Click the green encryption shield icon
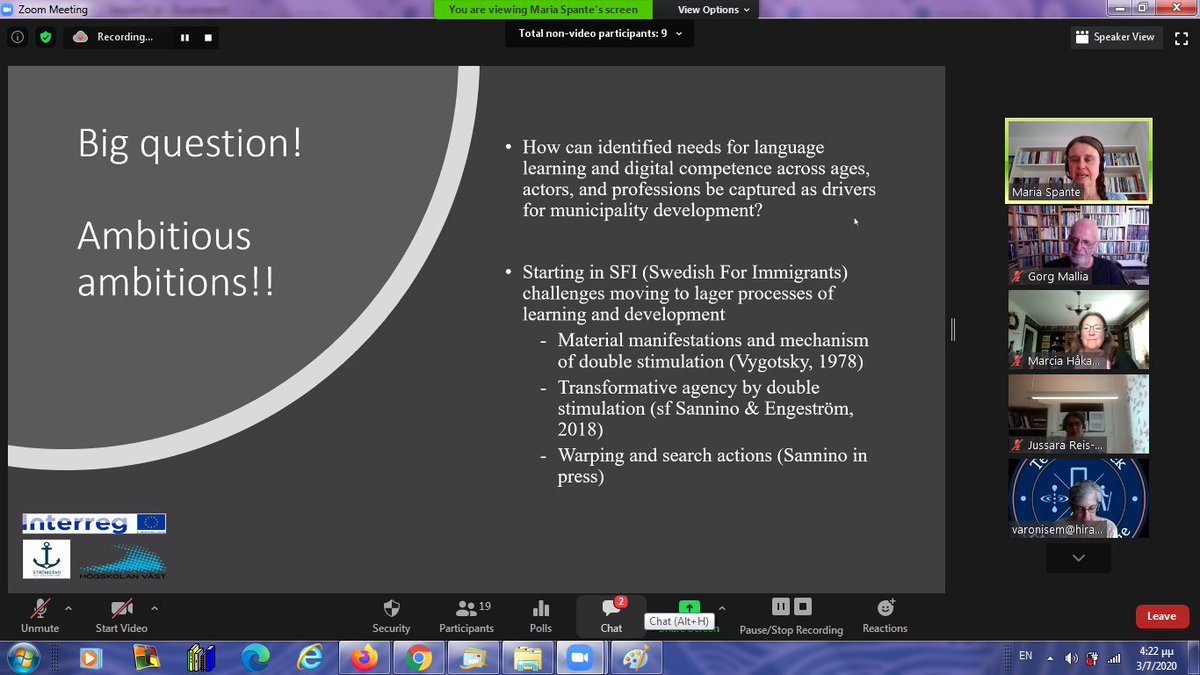Image resolution: width=1200 pixels, height=675 pixels. [x=45, y=37]
